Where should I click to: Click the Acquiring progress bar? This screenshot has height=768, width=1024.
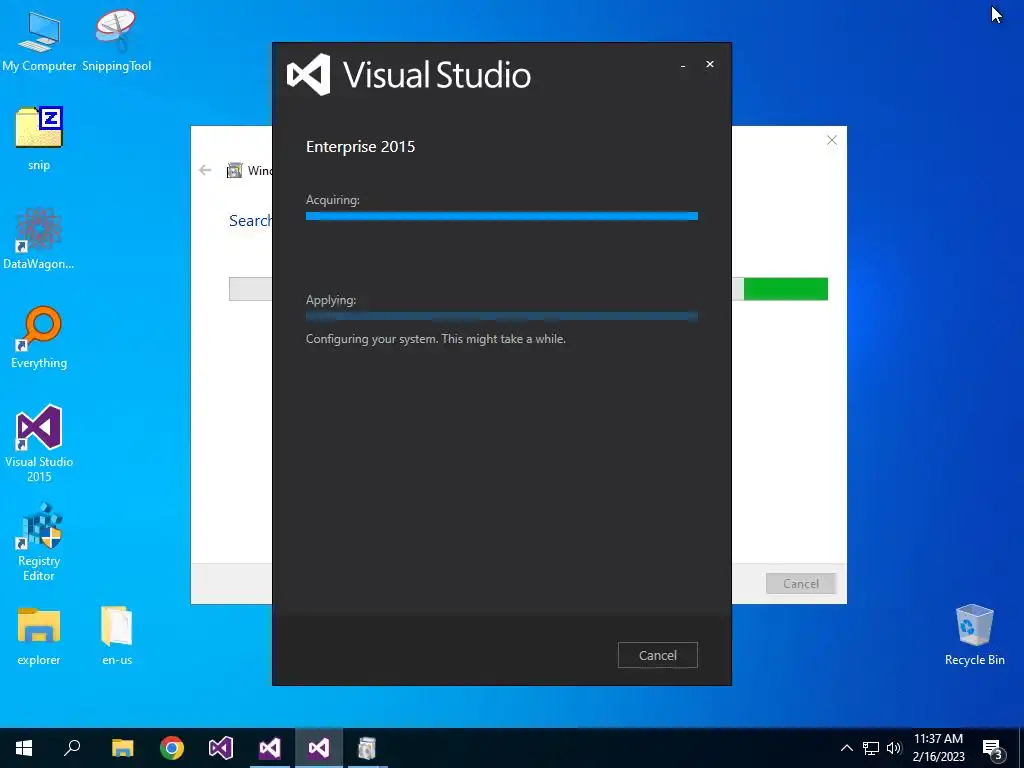click(502, 216)
